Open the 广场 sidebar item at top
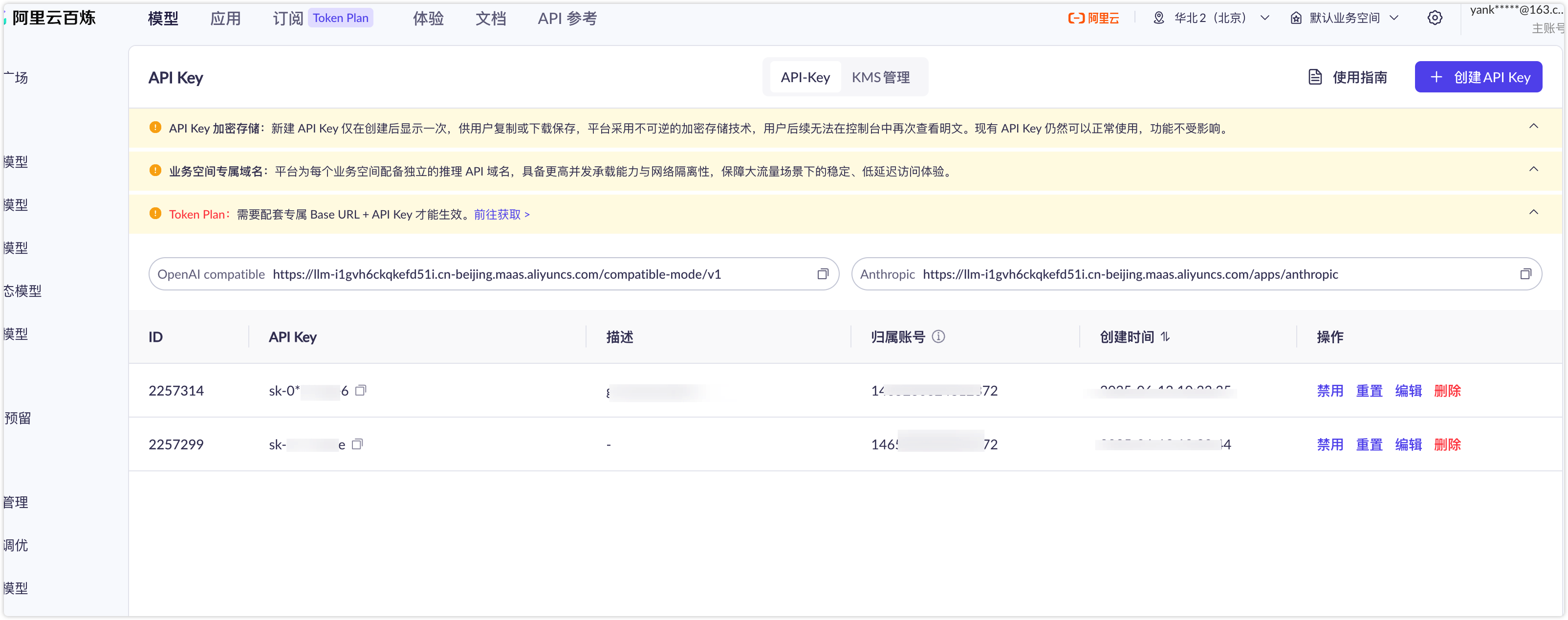1568x620 pixels. click(16, 77)
